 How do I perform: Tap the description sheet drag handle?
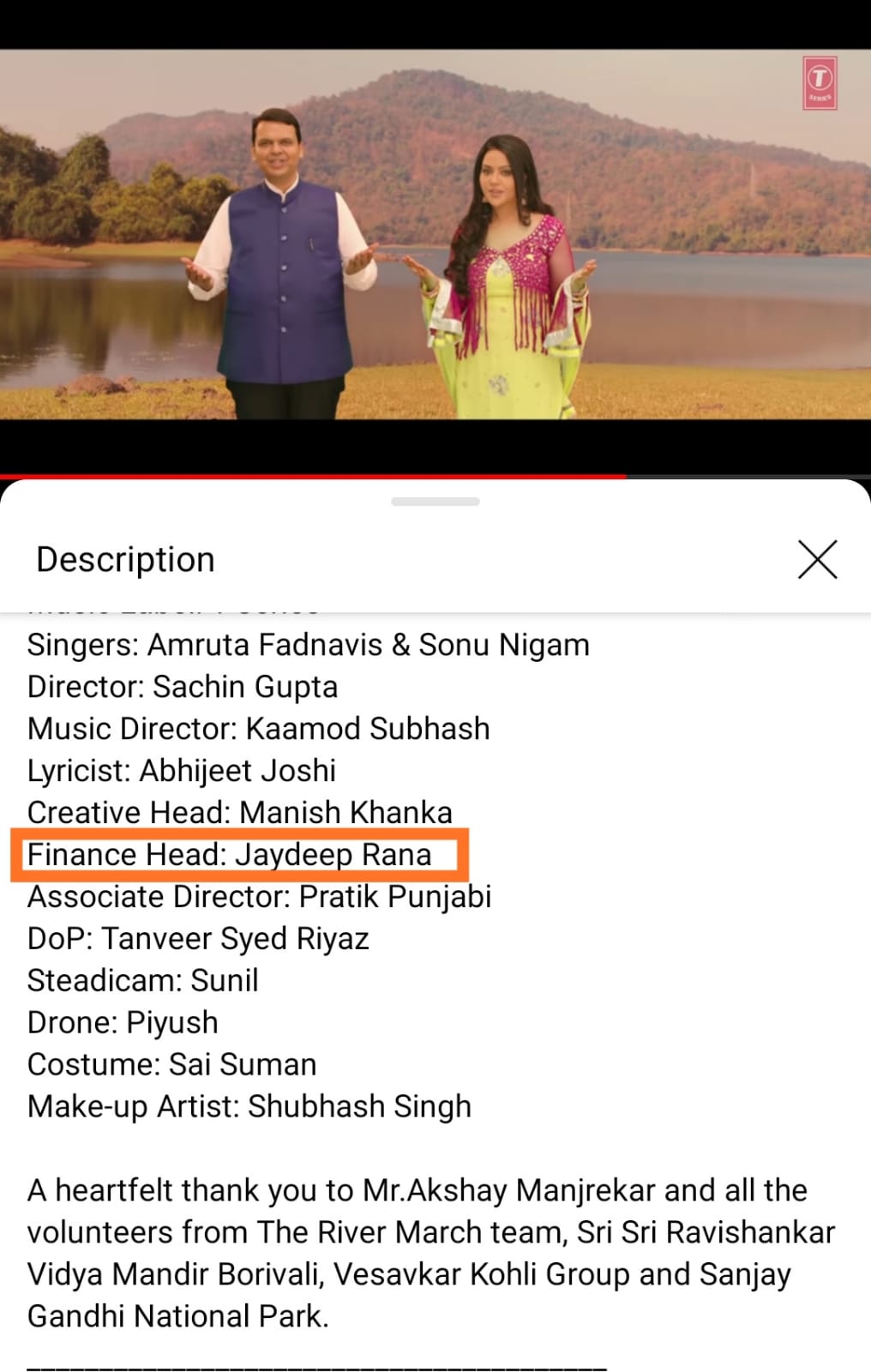click(435, 502)
